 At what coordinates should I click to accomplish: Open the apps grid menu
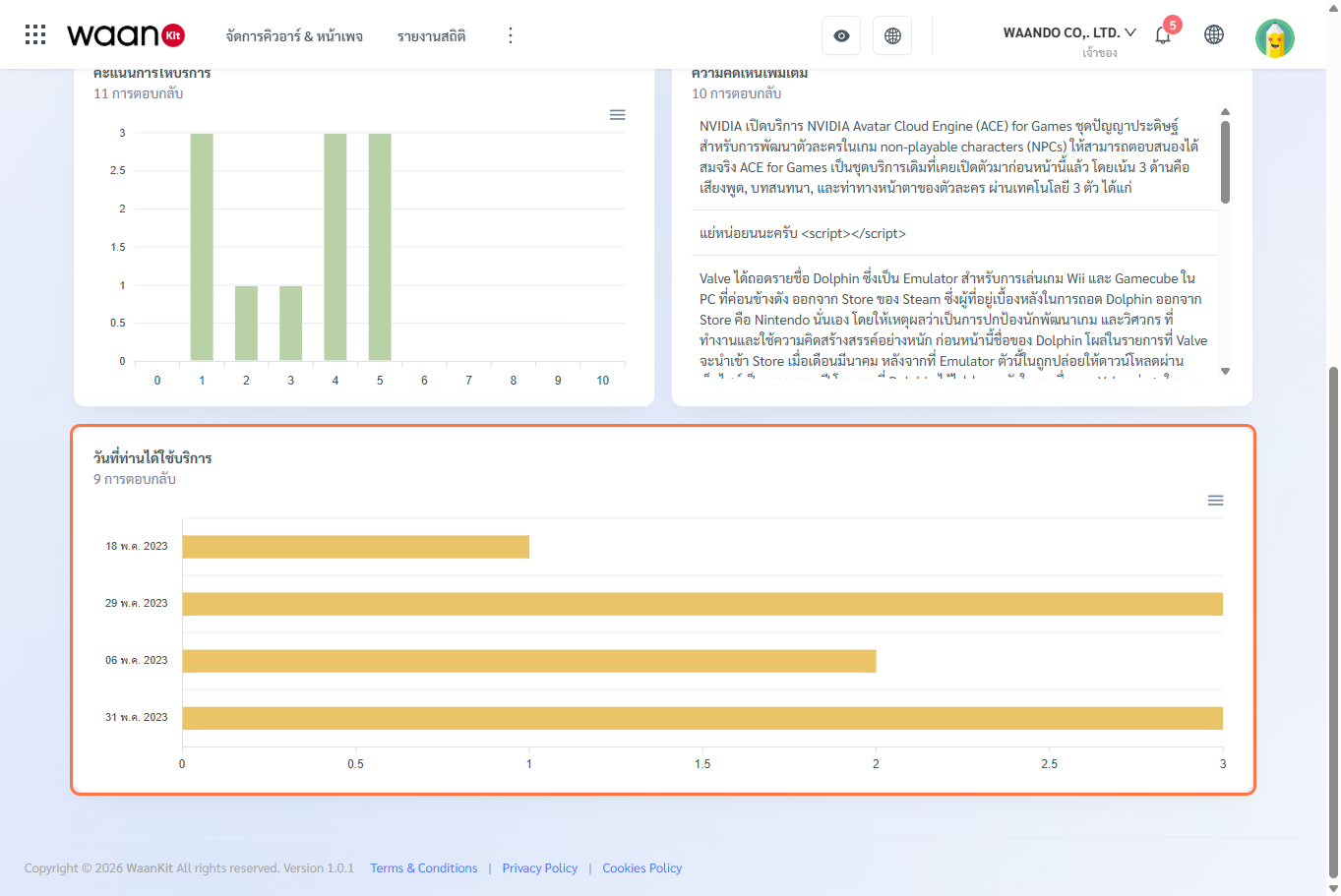[35, 35]
